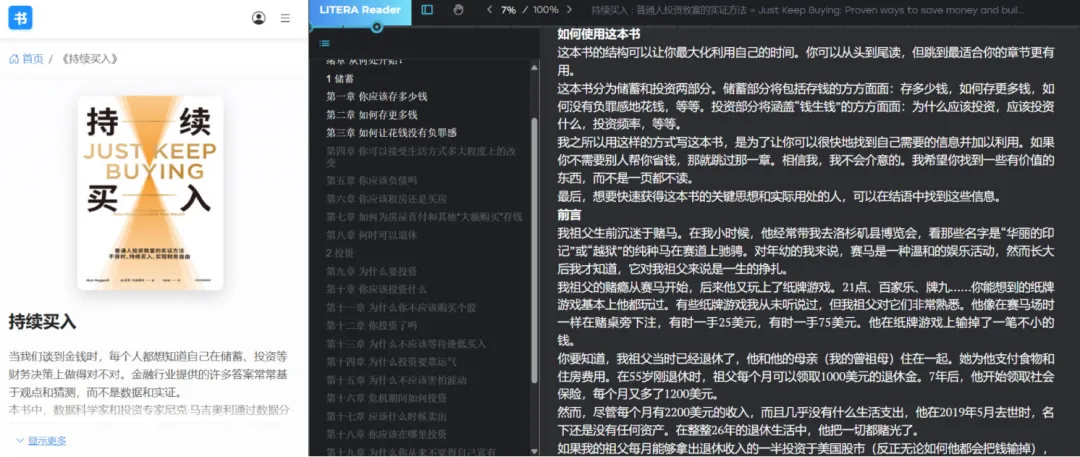Open chapter 第十五章 为什么不应该害怕波动
Viewport: 1080px width, 457px height.
tap(397, 380)
